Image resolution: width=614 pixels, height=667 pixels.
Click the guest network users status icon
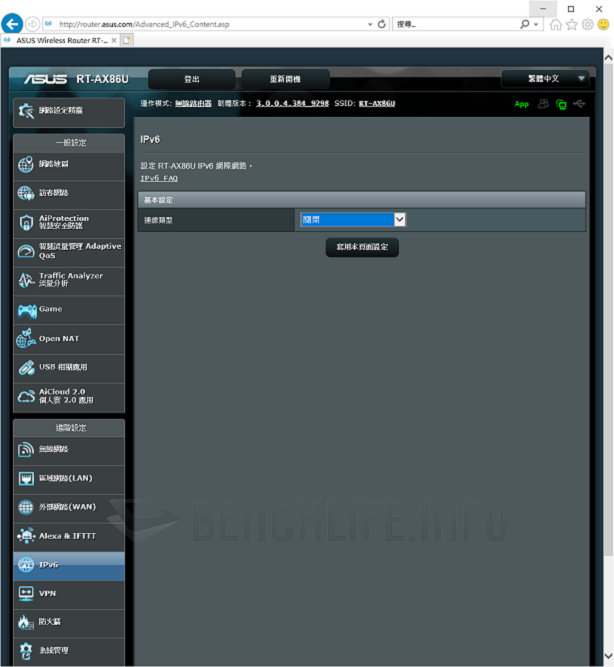543,104
